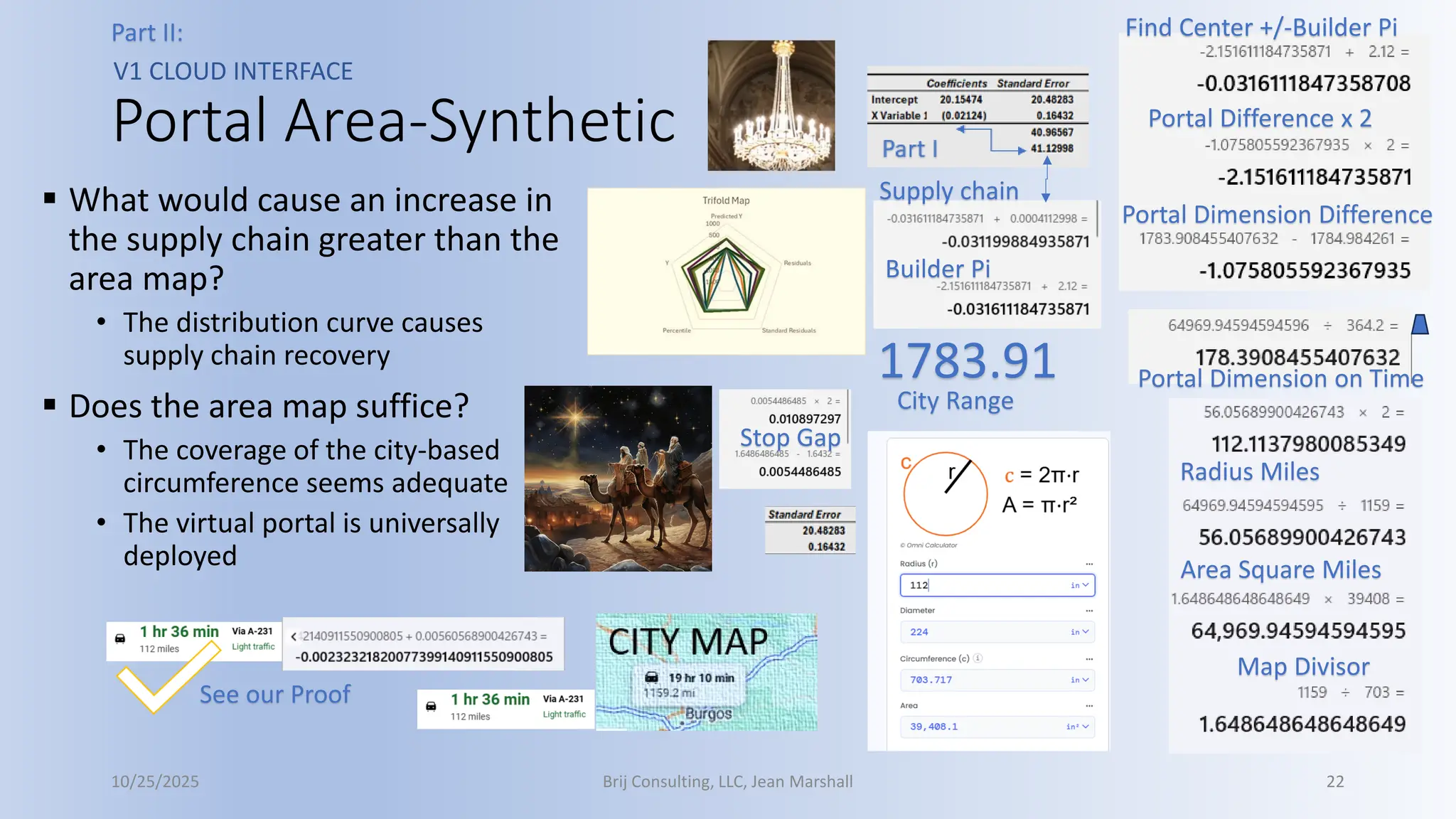Click the camel riders night picture
This screenshot has height=819, width=1456.
click(618, 478)
